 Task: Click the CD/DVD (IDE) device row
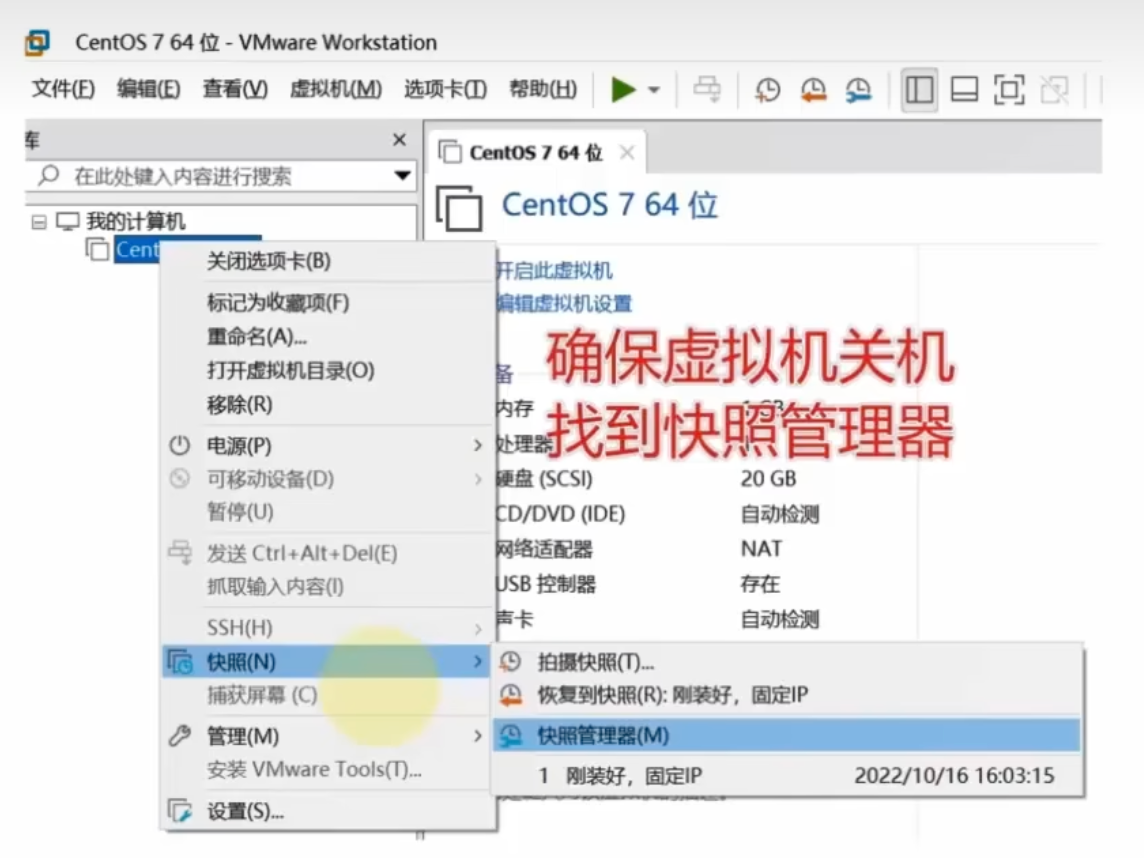[657, 514]
